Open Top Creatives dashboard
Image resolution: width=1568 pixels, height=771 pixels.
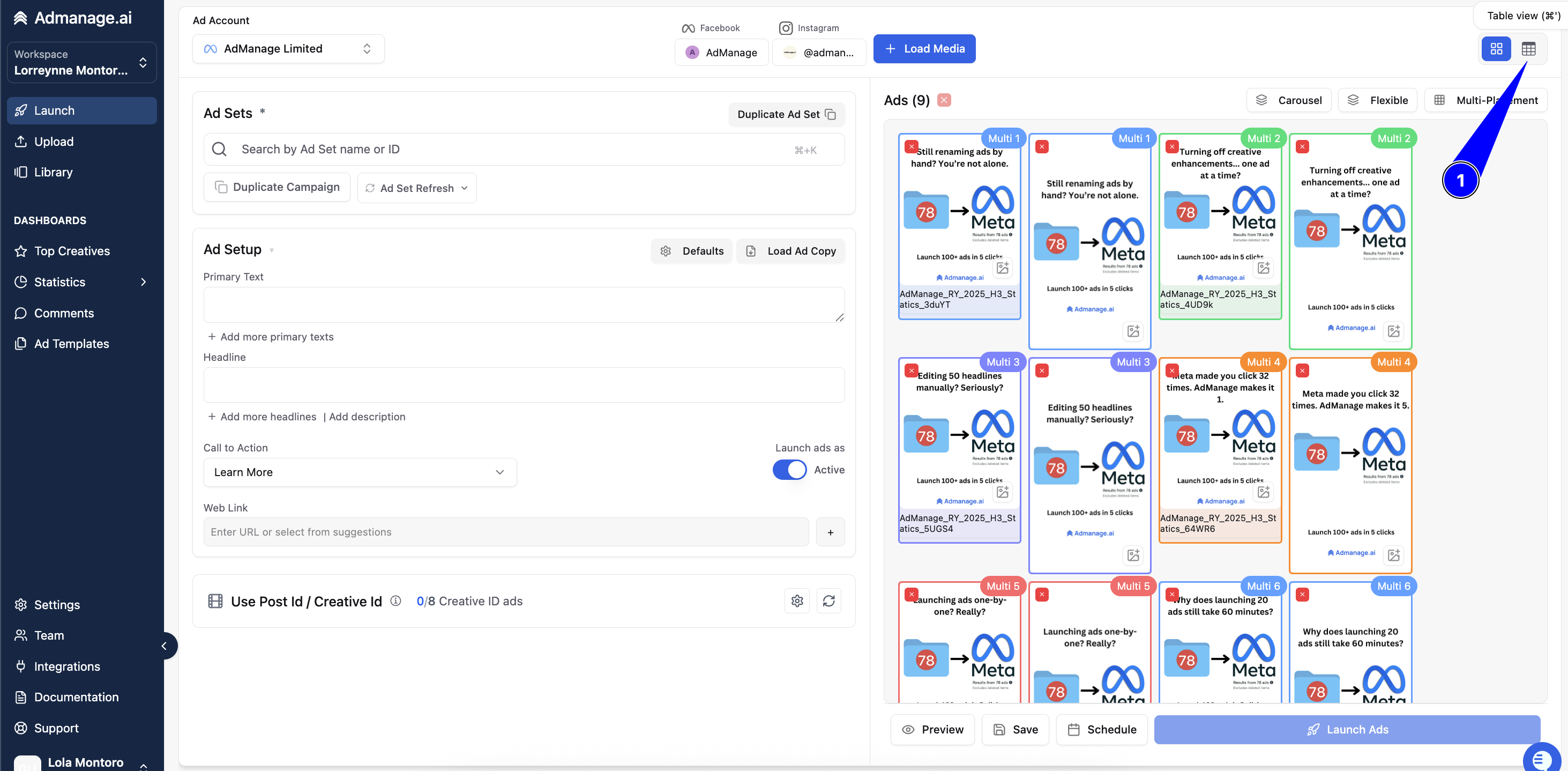72,251
